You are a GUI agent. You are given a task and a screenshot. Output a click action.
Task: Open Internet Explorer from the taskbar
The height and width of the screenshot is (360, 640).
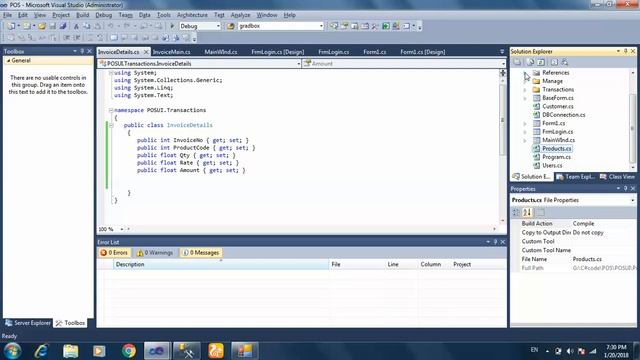[41, 351]
